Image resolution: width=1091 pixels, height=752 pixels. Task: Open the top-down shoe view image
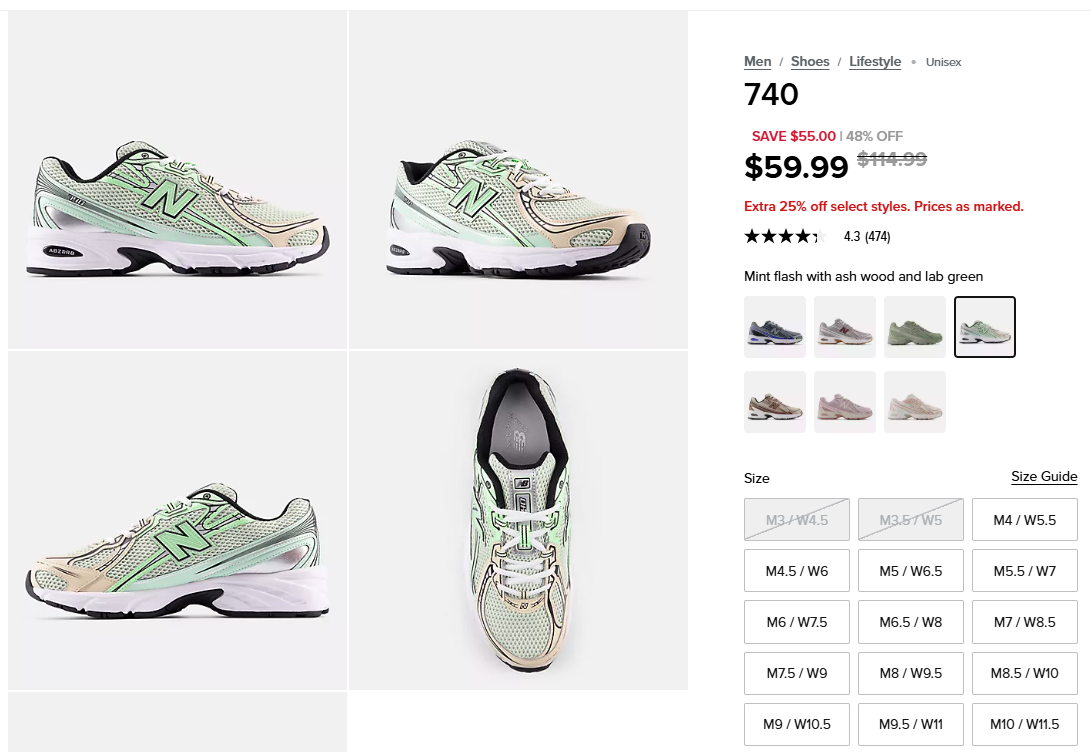click(x=518, y=520)
